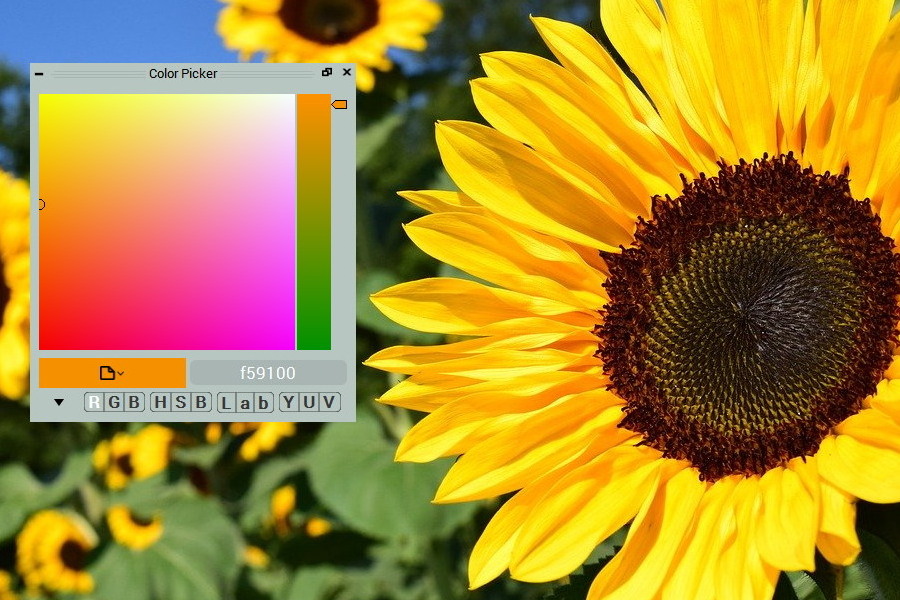Click the orange slider handle beside the vertical strip
Image resolution: width=900 pixels, height=600 pixels.
tap(339, 104)
